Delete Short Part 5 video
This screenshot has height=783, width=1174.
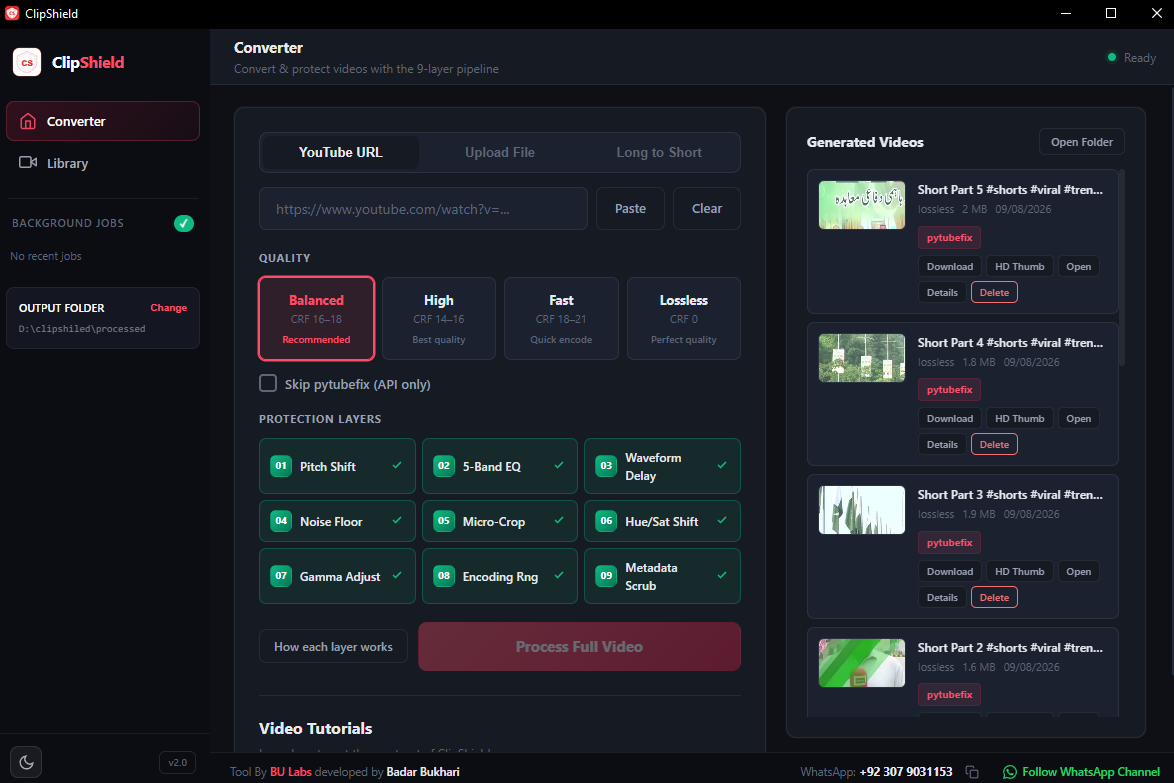(994, 293)
